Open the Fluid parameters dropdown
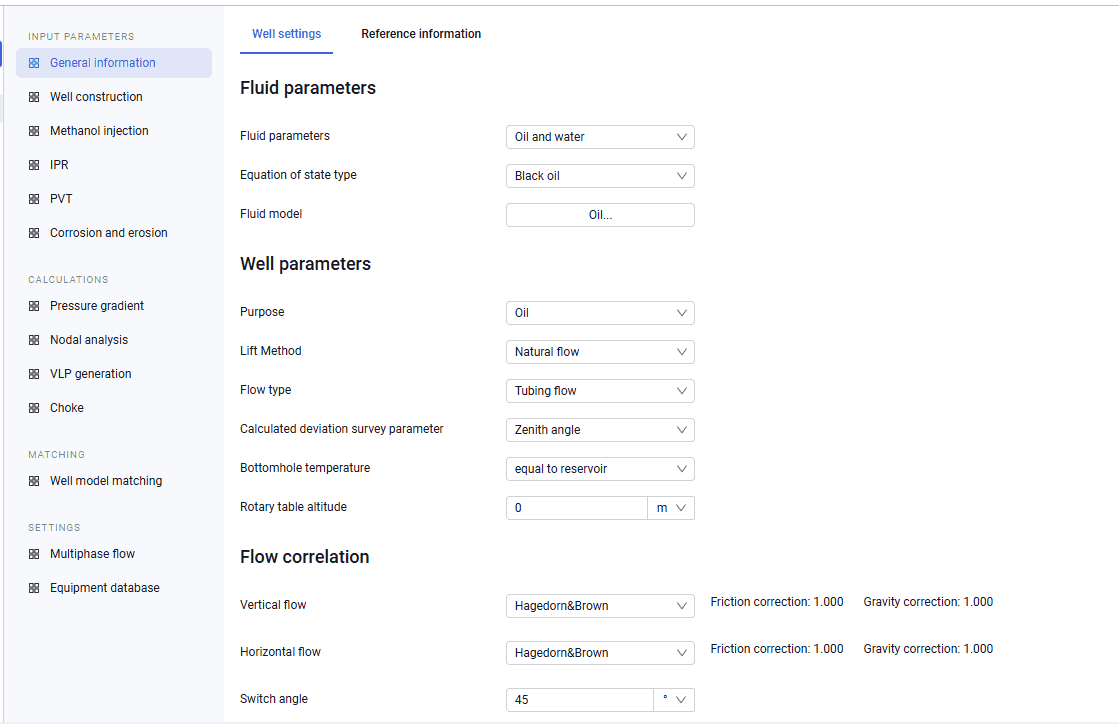This screenshot has height=724, width=1119. (x=600, y=137)
